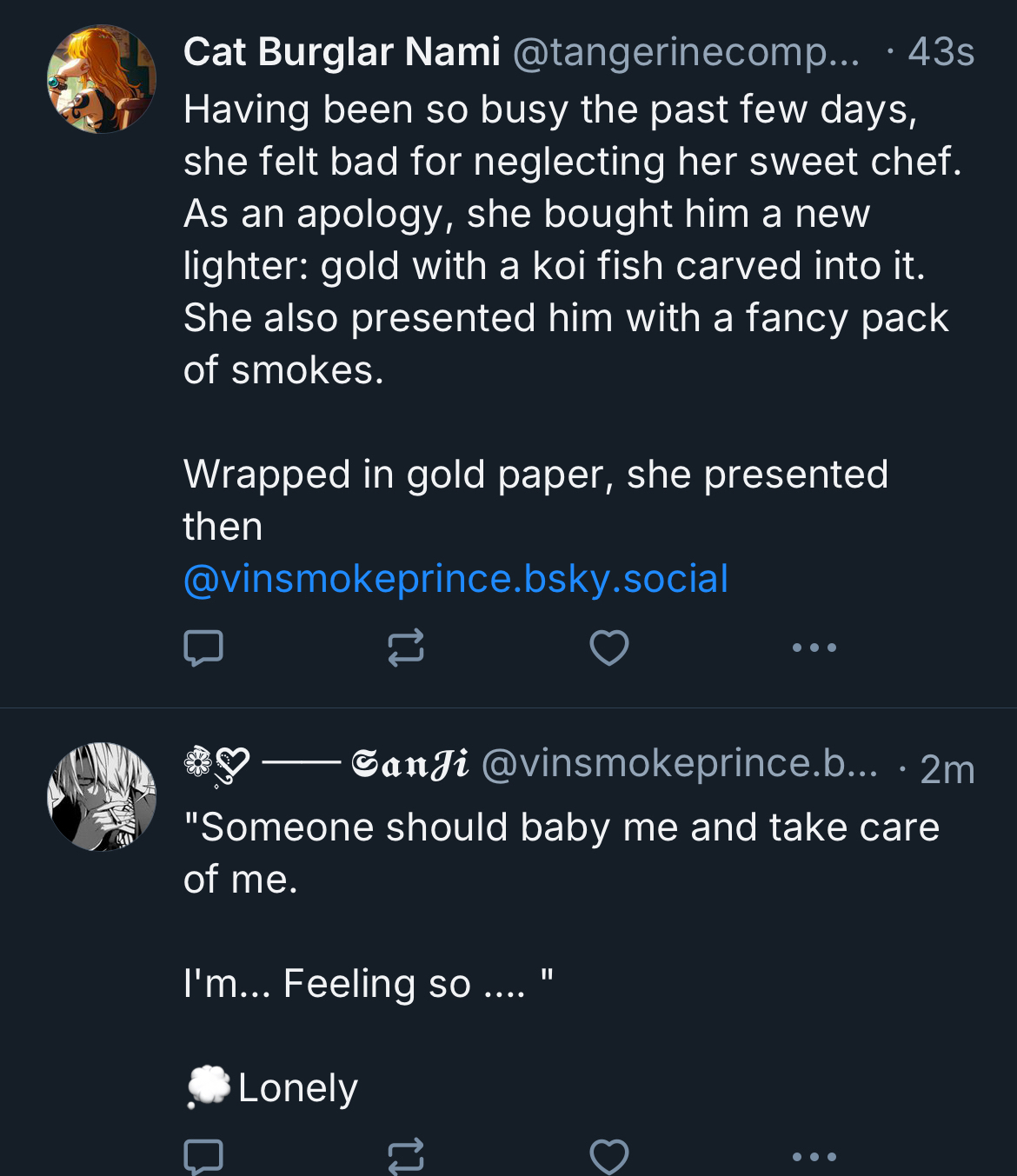
Task: Reply to Sanji's lonely post
Action: (203, 1156)
